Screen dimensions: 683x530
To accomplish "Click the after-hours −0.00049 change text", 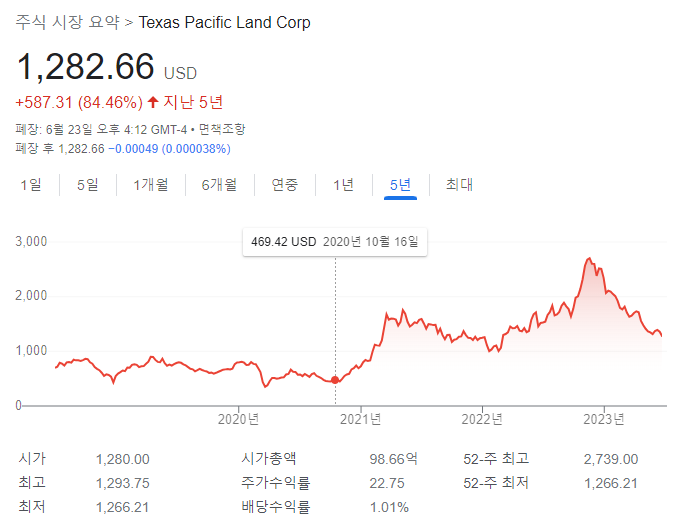I will tap(169, 149).
